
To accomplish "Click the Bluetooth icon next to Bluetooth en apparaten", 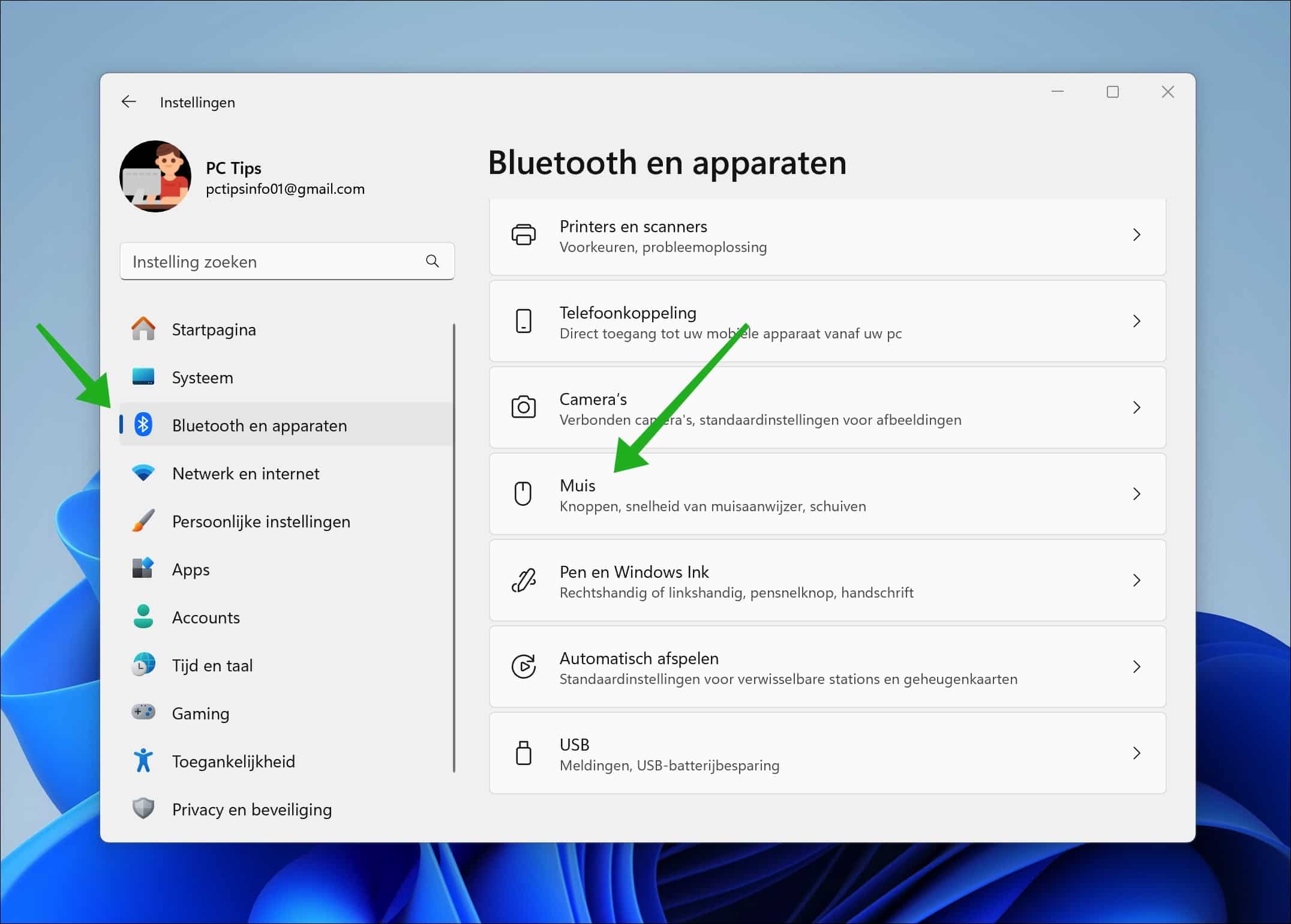I will tap(143, 425).
